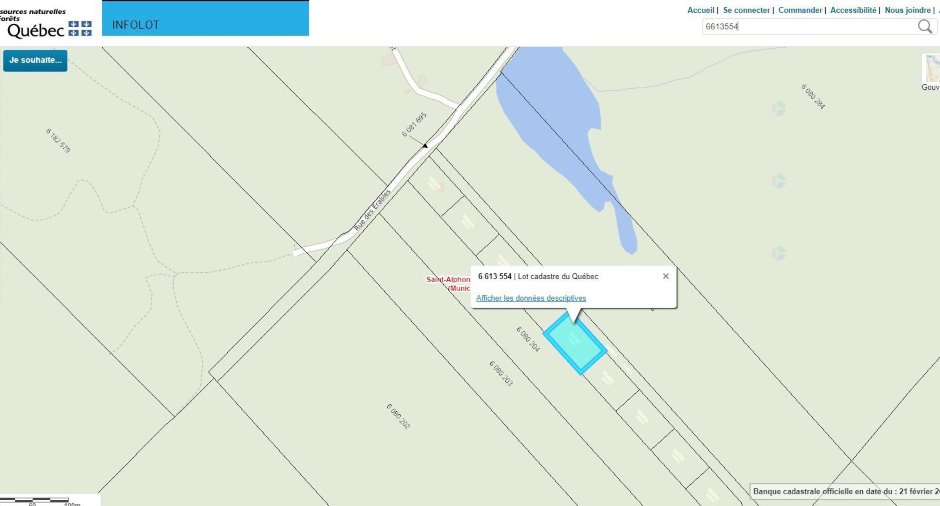Click lot label 6 080 284
The image size is (940, 506).
[813, 97]
